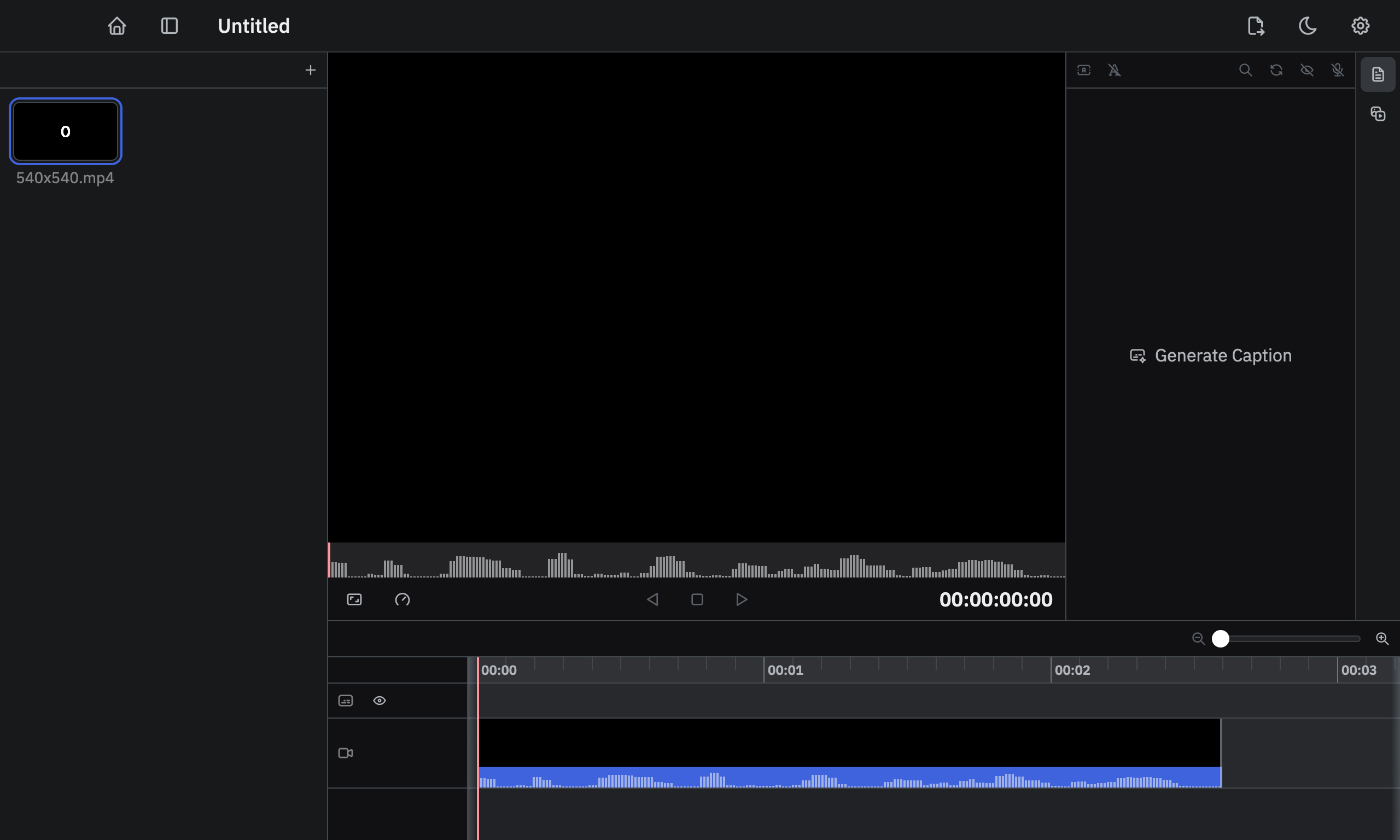The height and width of the screenshot is (840, 1400).
Task: Click Generate Caption
Action: click(x=1210, y=355)
